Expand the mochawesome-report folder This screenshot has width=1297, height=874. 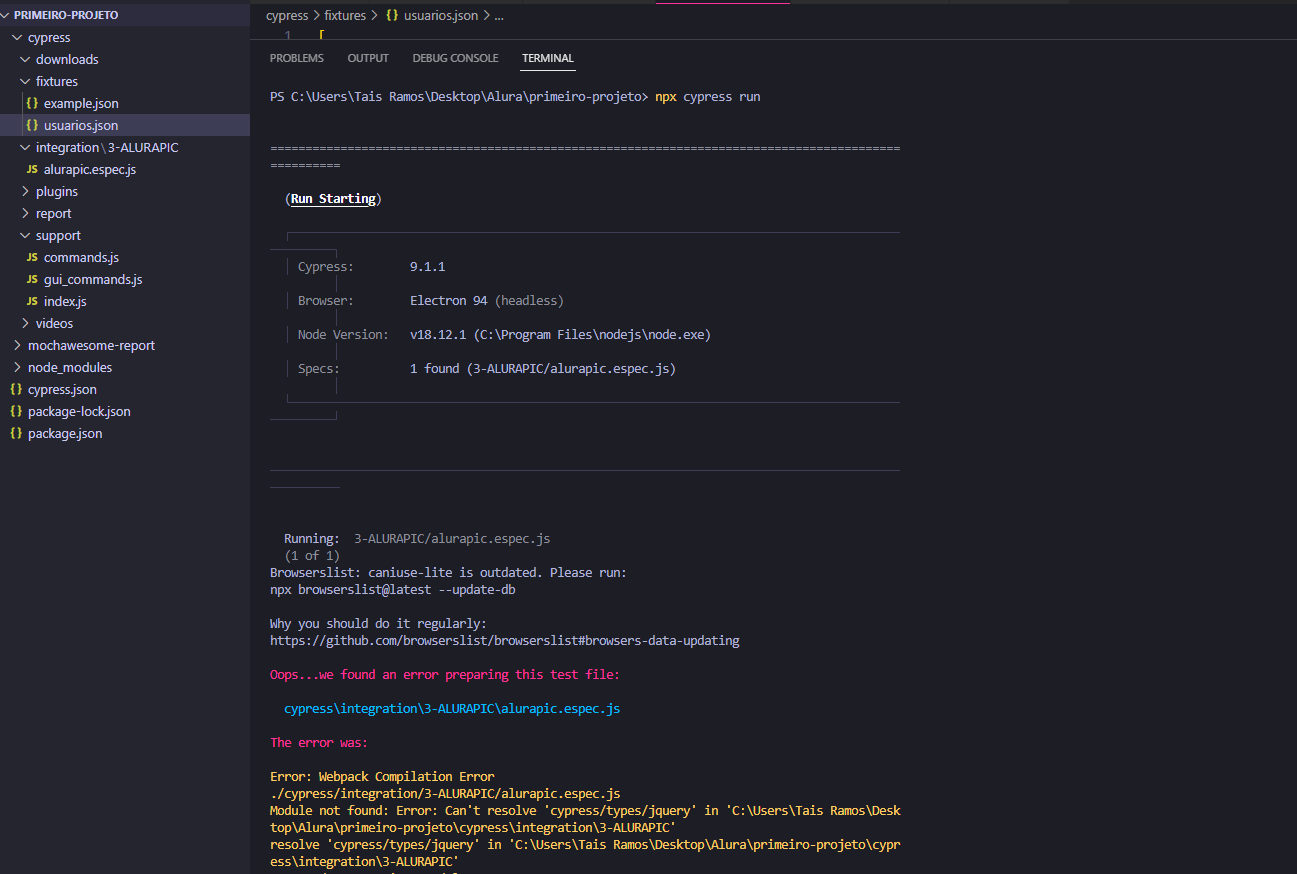[18, 346]
